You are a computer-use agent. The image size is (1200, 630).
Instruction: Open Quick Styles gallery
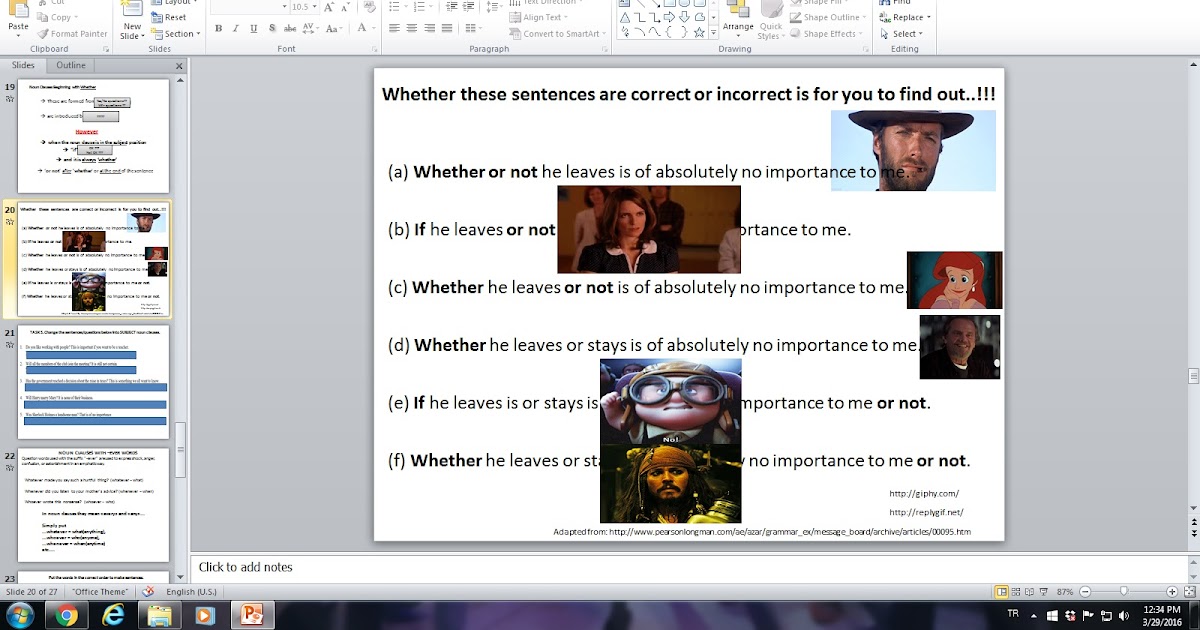tap(770, 22)
